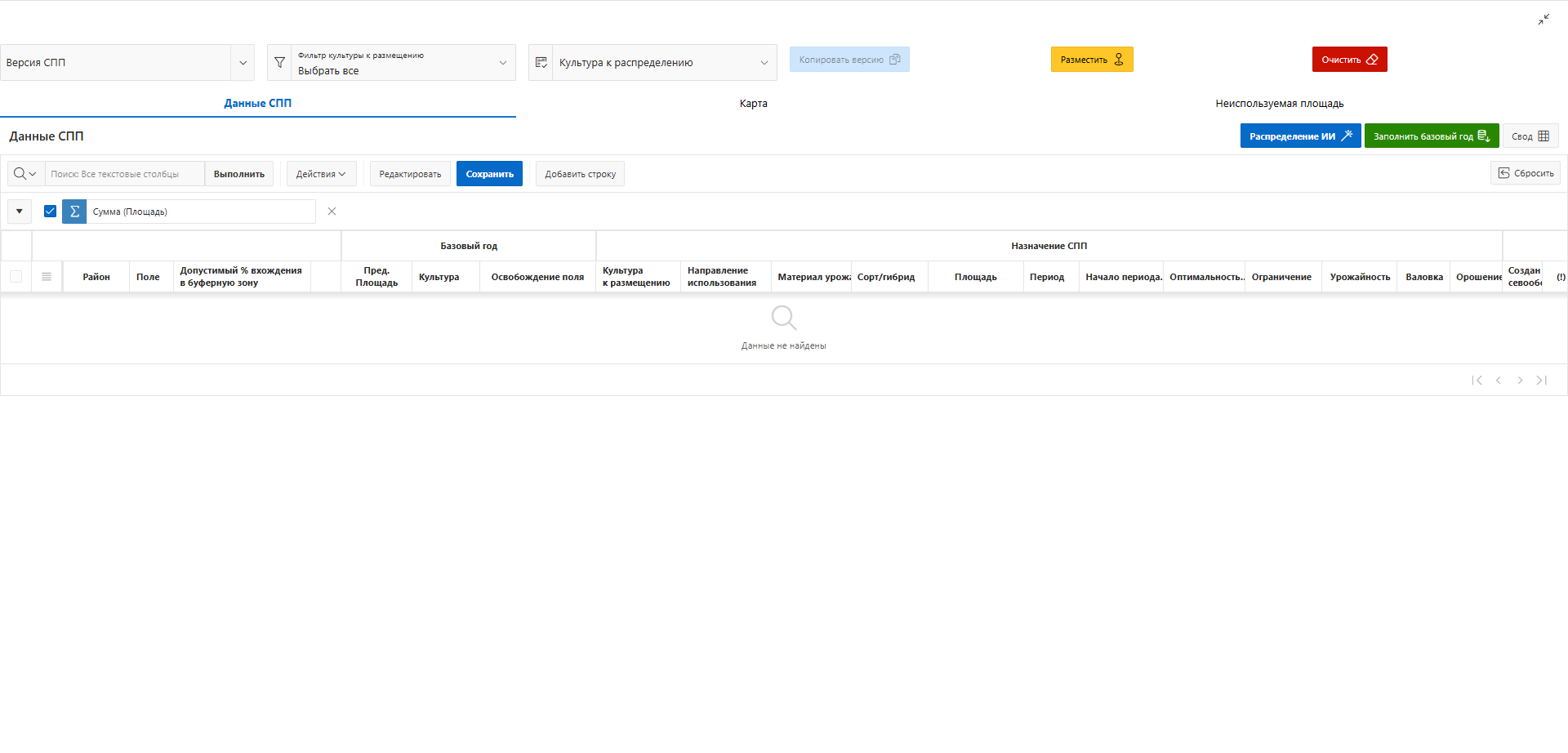Expand search column selector magnifier dropdown
Image resolution: width=1568 pixels, height=753 pixels.
click(25, 174)
